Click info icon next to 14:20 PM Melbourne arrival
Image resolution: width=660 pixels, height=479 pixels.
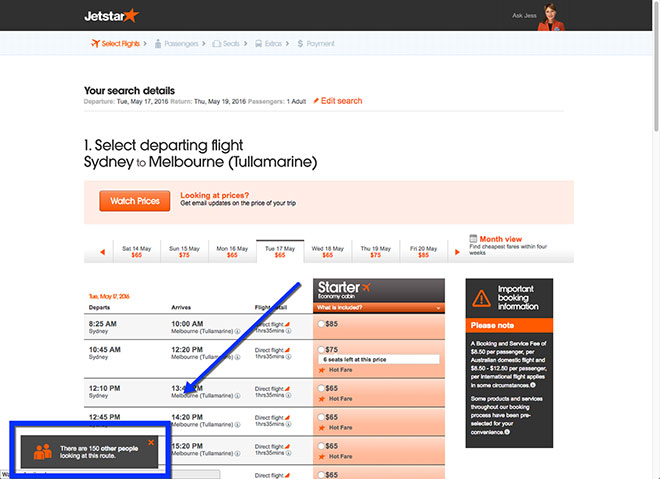pos(237,424)
